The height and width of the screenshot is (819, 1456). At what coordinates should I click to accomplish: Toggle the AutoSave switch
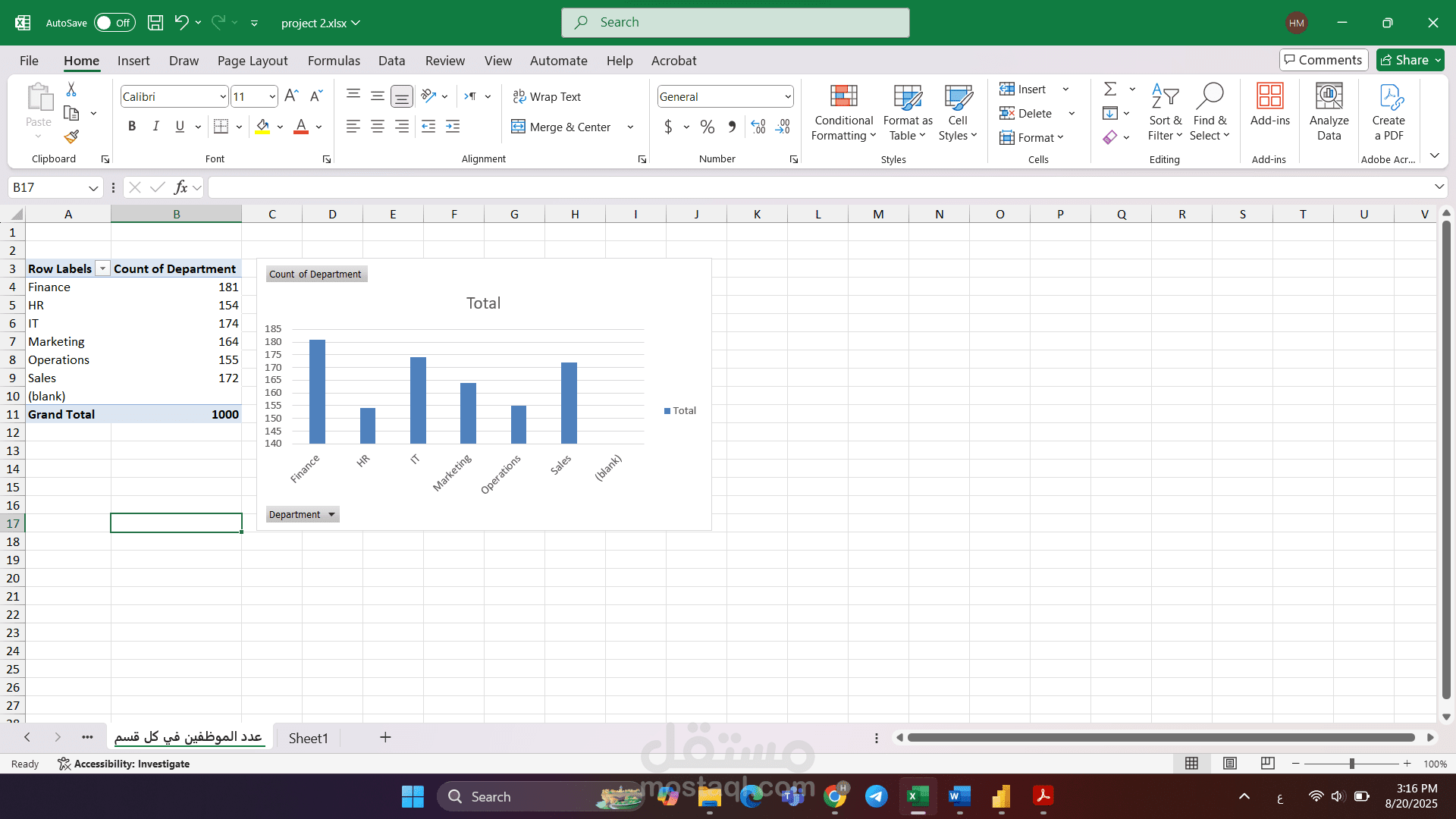point(115,23)
